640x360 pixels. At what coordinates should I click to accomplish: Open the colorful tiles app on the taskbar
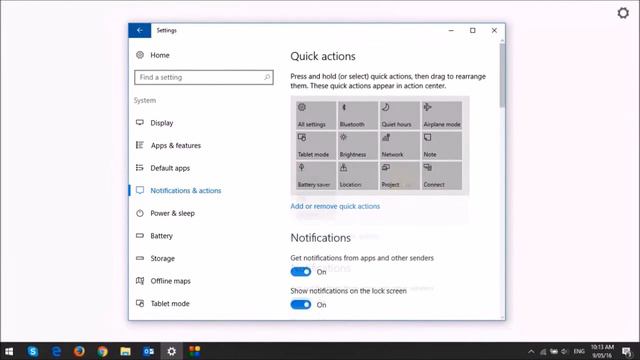pos(195,351)
